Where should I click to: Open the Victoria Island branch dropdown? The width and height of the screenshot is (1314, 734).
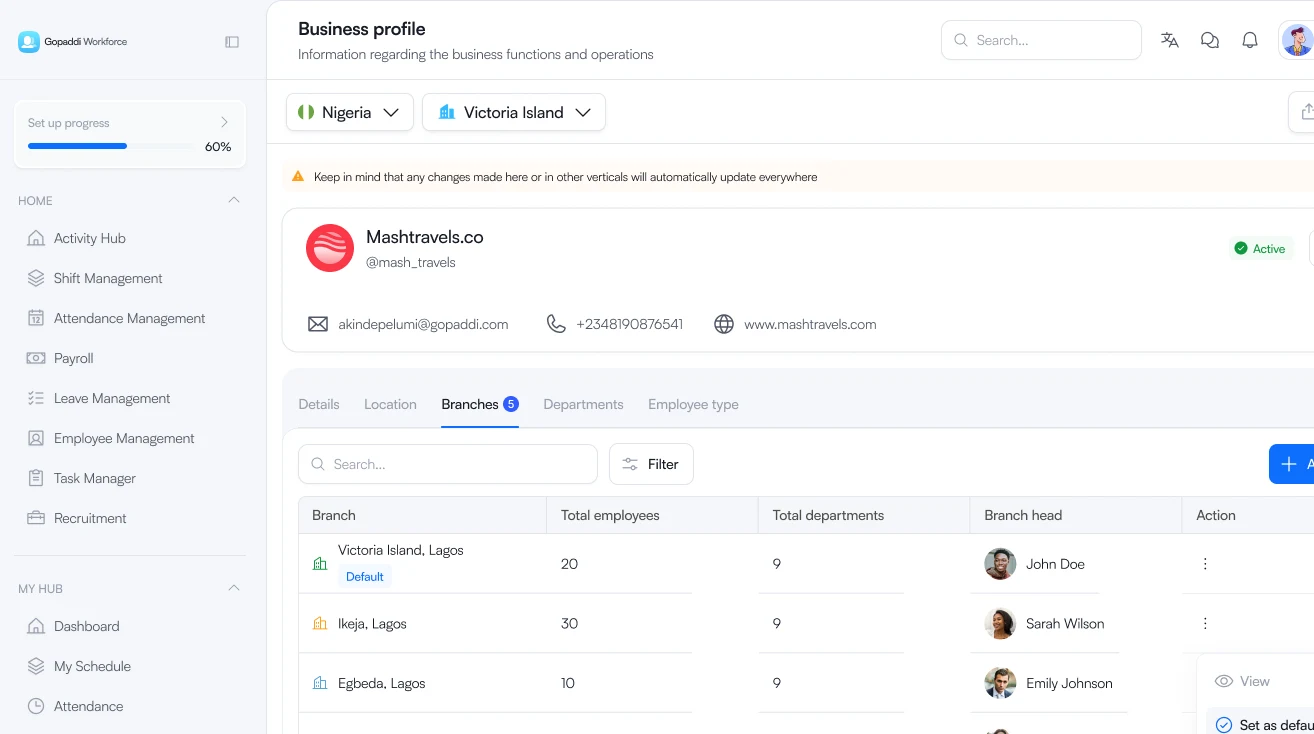tap(514, 112)
